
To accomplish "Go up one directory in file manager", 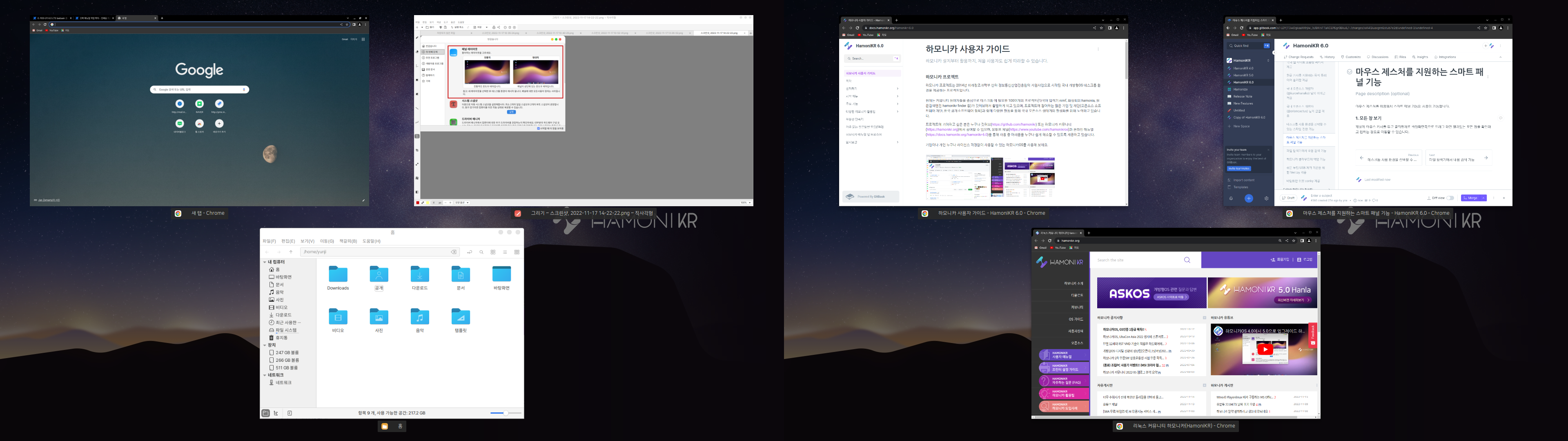I will [291, 252].
